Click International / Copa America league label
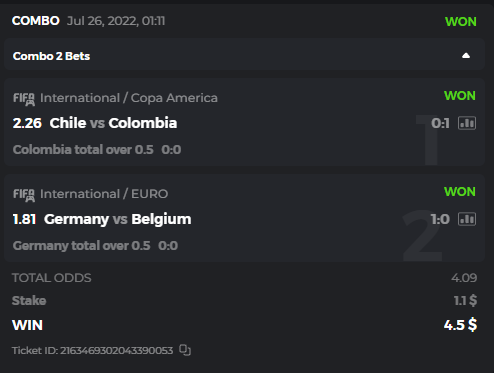 [129, 98]
